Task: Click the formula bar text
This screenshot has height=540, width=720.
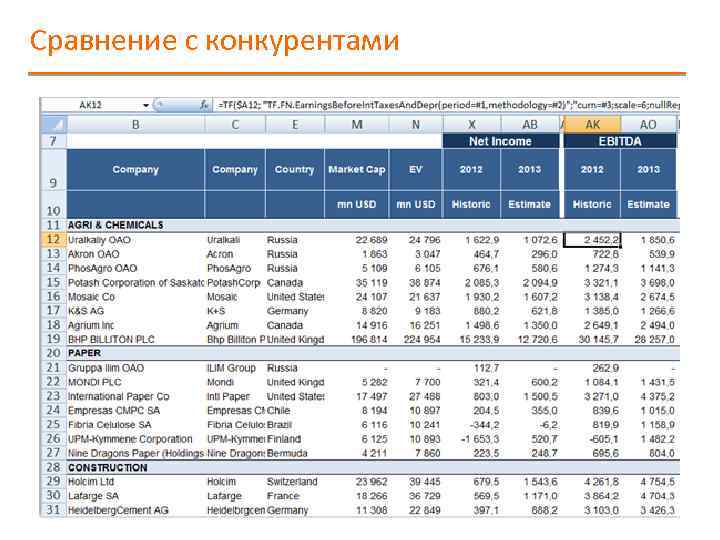Action: coord(448,105)
